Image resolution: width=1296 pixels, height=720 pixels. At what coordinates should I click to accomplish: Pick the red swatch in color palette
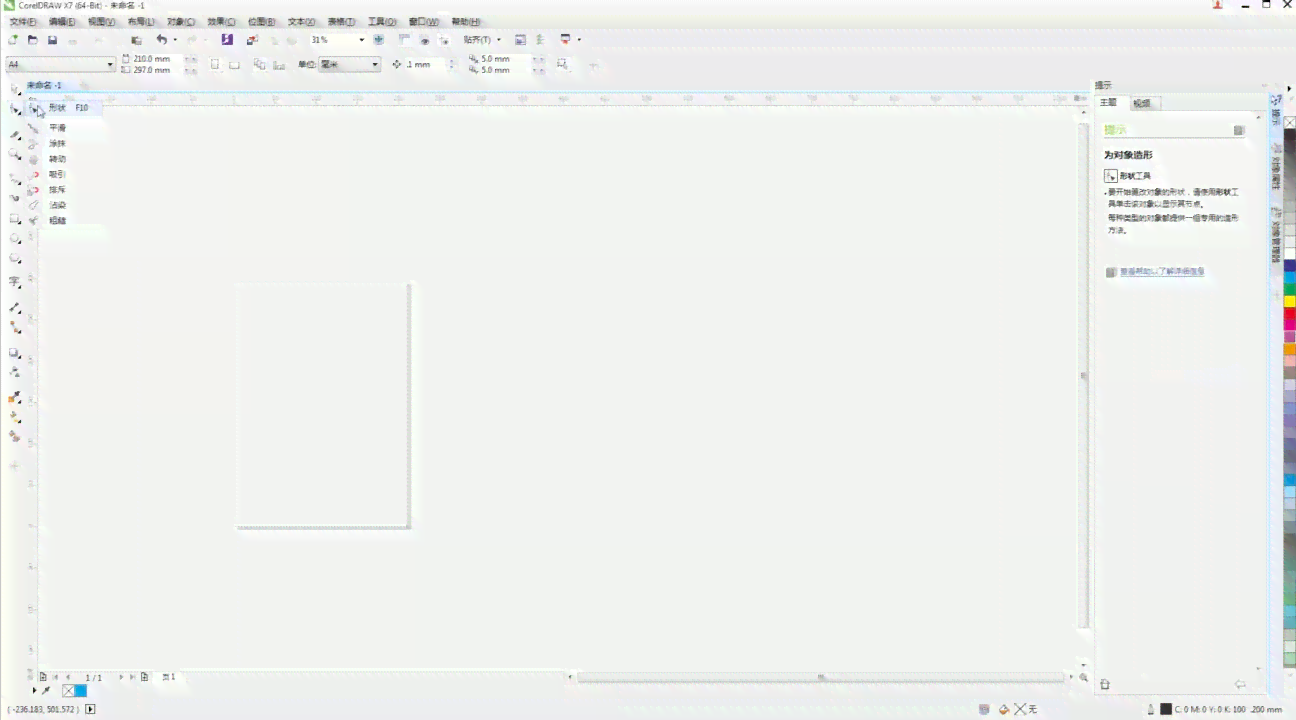[1290, 314]
